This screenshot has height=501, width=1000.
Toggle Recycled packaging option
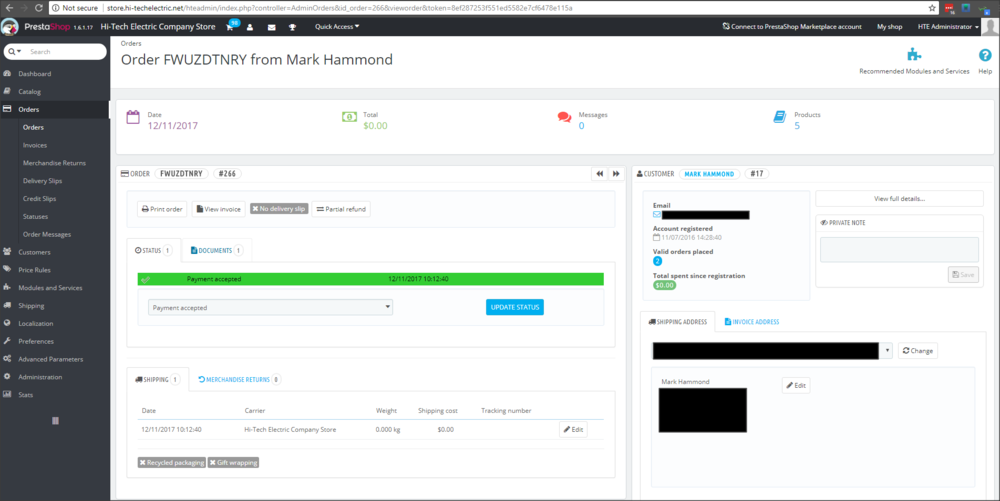click(172, 463)
